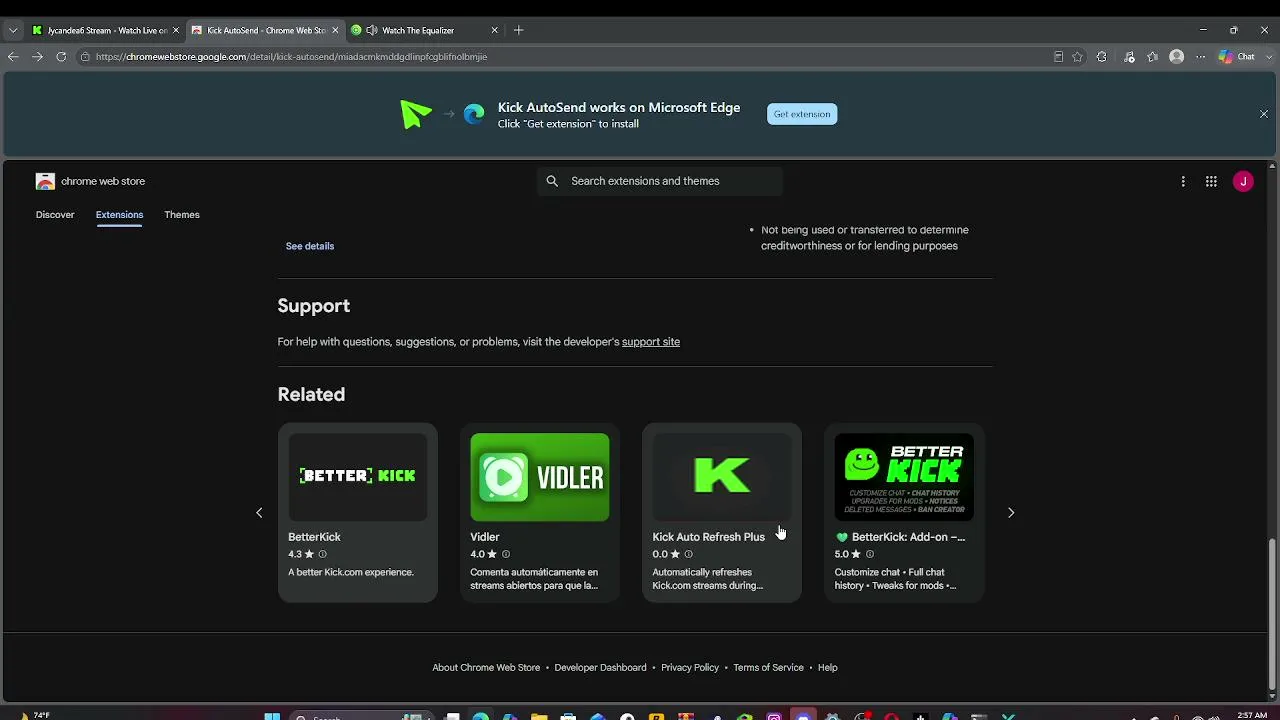Click See details link
Image resolution: width=1280 pixels, height=720 pixels.
click(310, 246)
